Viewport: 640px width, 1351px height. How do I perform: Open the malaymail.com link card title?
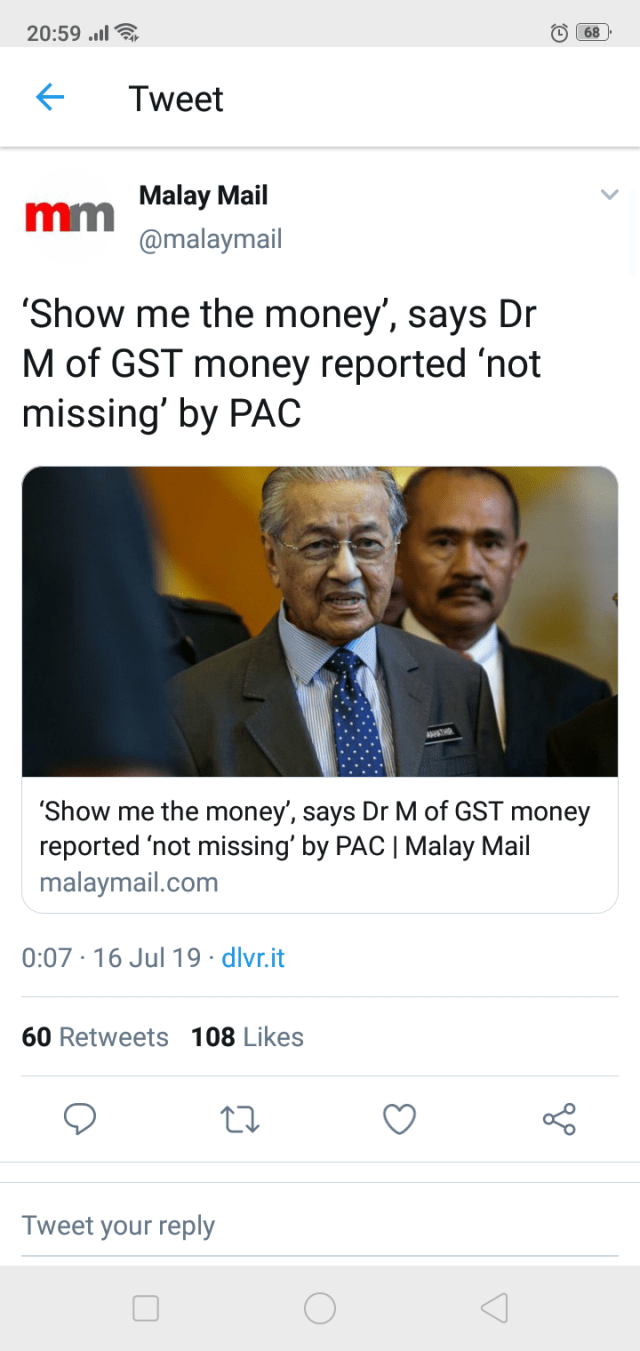pyautogui.click(x=314, y=828)
